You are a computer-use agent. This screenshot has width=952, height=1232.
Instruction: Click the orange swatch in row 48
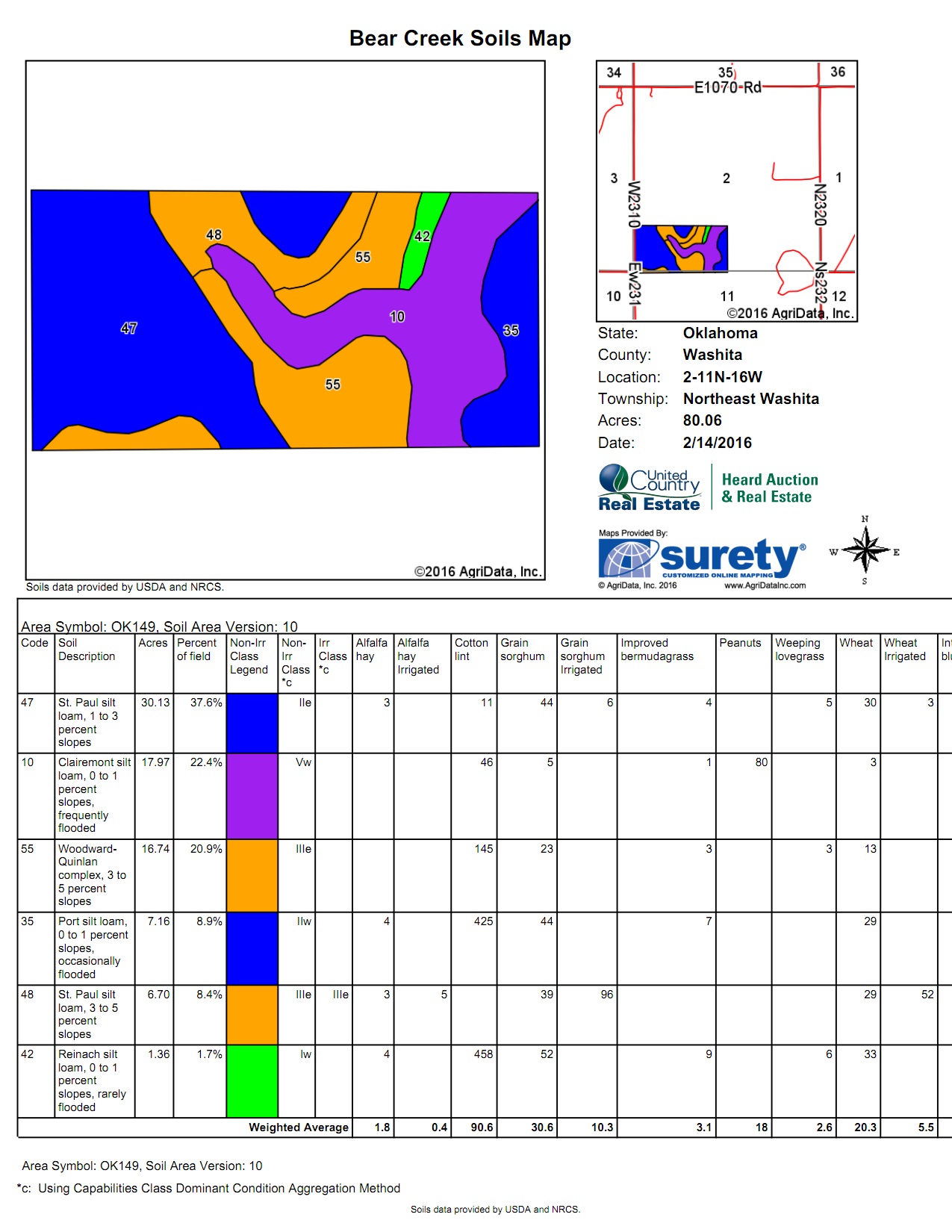[x=252, y=1015]
